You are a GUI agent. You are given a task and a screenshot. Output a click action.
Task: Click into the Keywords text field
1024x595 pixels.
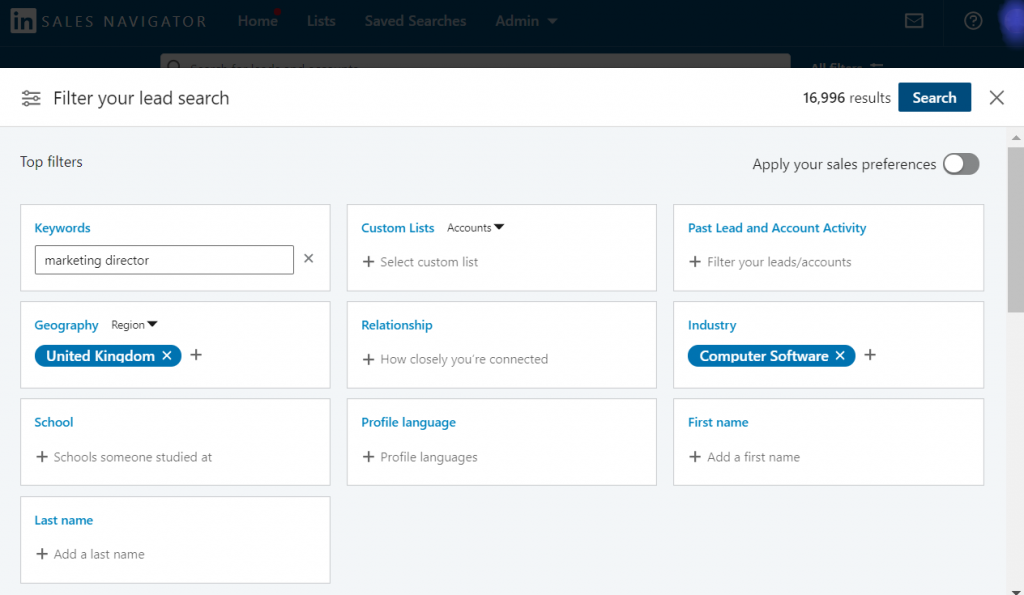coord(164,260)
